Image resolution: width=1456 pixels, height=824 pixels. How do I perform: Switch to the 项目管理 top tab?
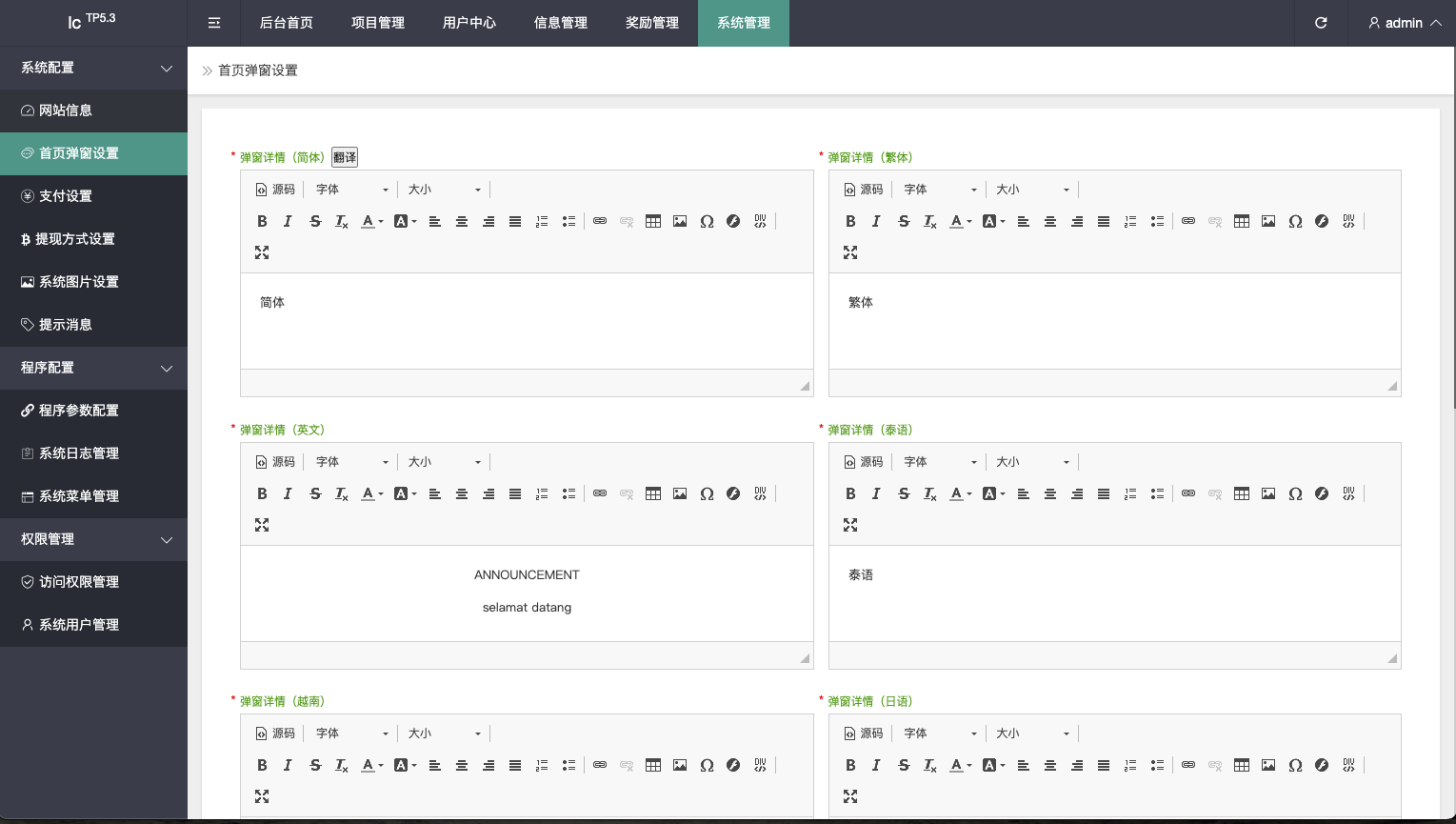click(378, 23)
